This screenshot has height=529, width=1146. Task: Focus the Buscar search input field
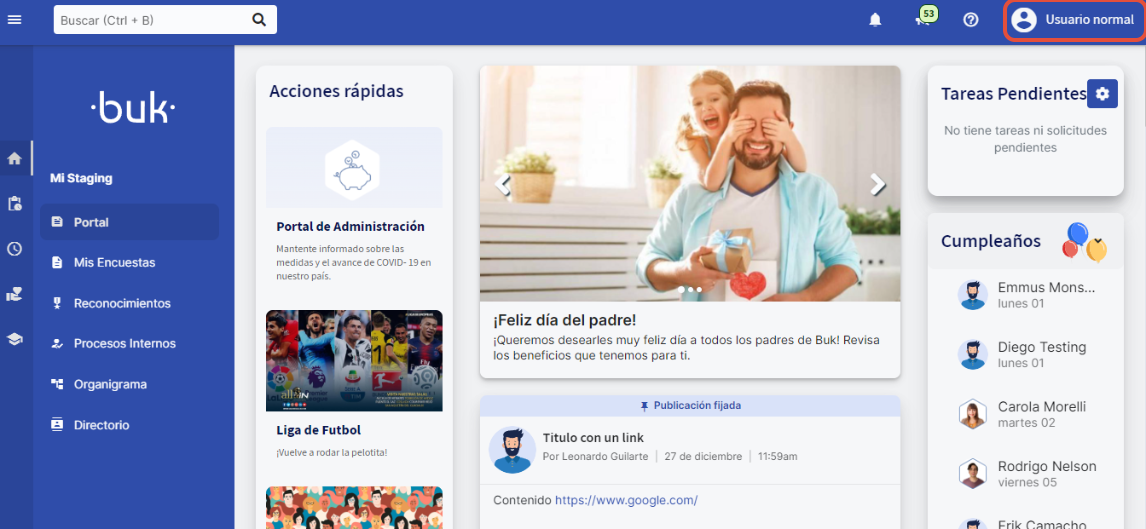coord(150,20)
